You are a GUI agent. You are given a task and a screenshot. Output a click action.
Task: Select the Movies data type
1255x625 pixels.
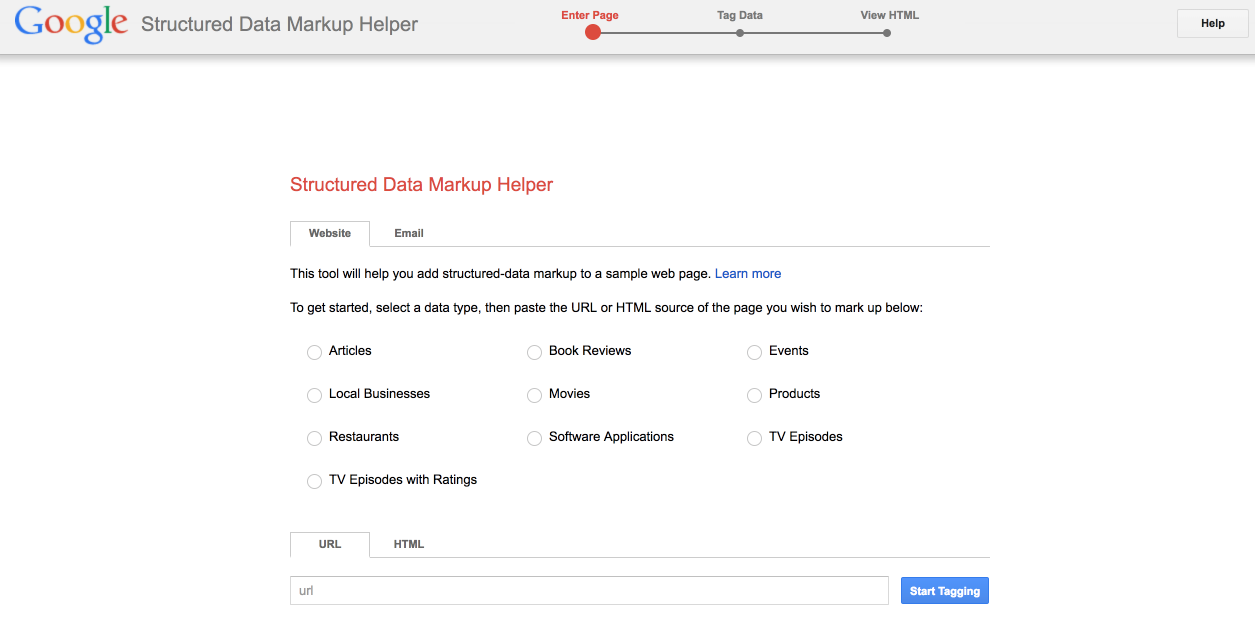click(534, 395)
